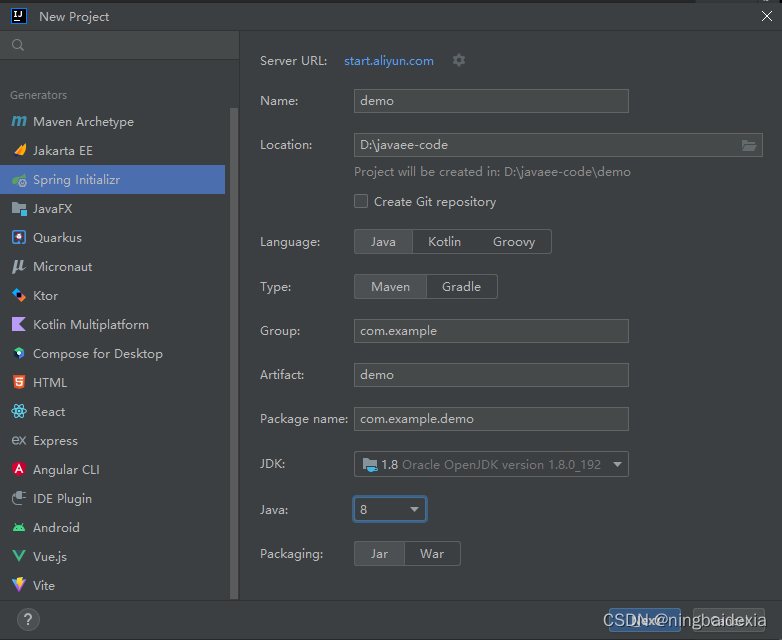Click the JavaFX generator icon

[19, 209]
